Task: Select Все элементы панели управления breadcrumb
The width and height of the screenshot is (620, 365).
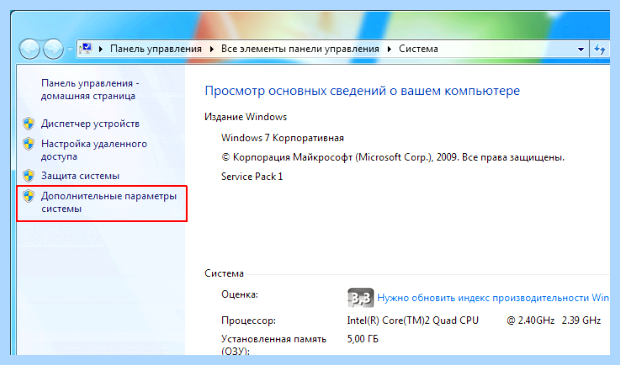Action: pos(300,49)
